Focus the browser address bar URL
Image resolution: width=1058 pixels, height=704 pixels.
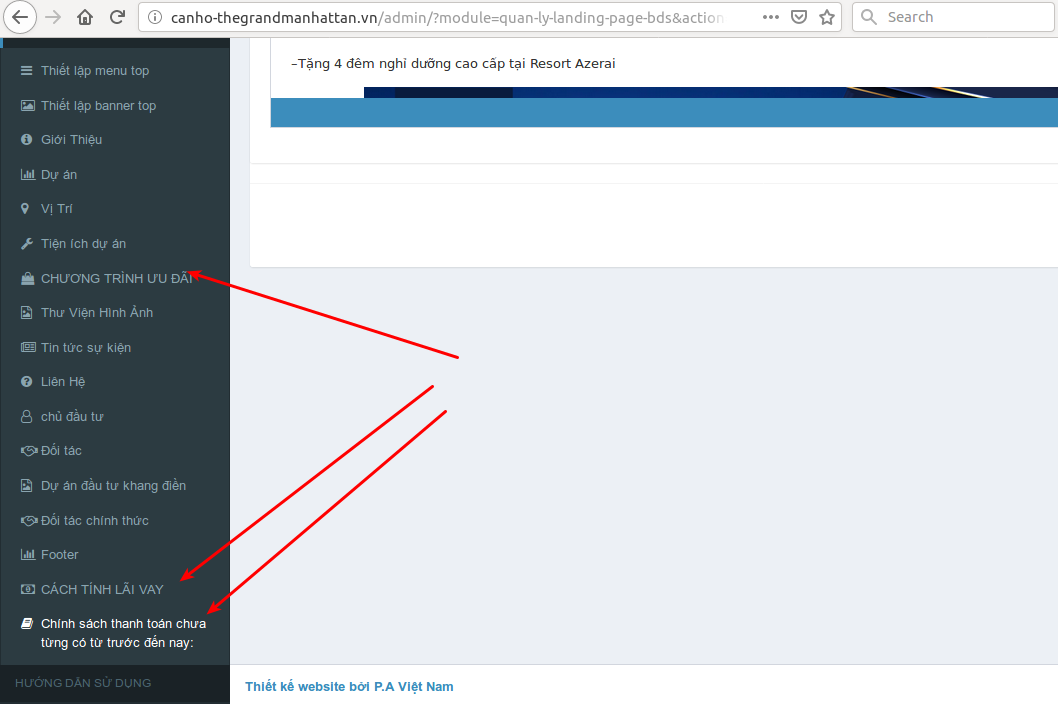click(x=447, y=18)
